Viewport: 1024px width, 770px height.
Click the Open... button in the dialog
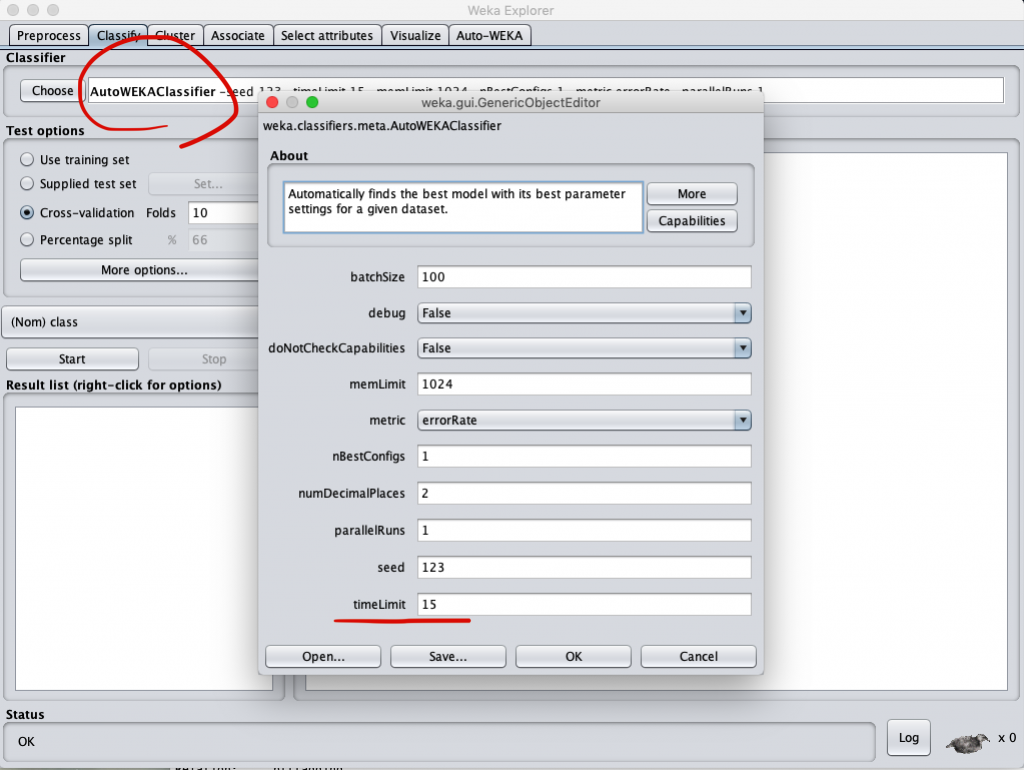click(x=323, y=656)
